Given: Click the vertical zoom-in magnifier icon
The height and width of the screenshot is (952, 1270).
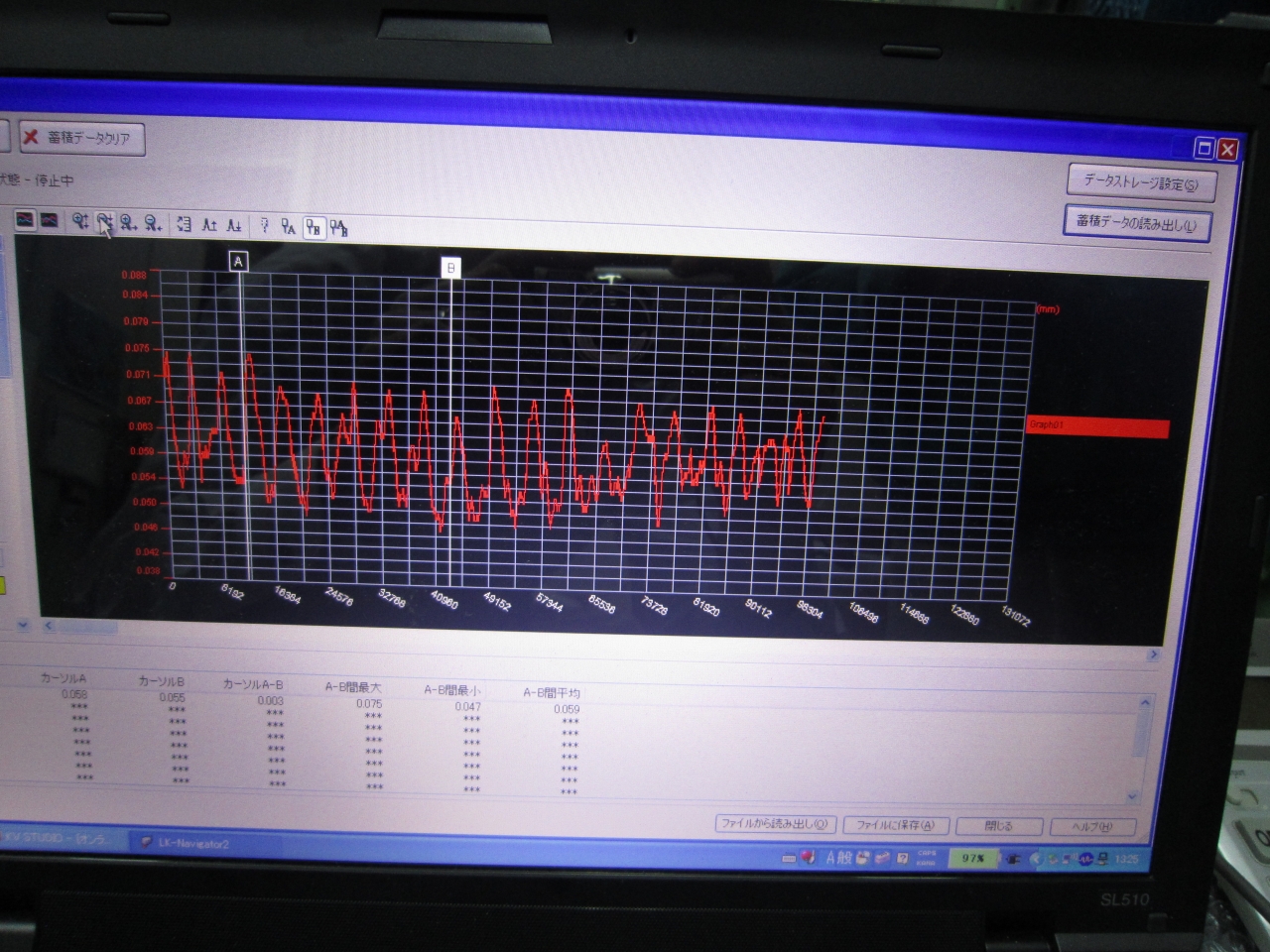Looking at the screenshot, I should pyautogui.click(x=80, y=222).
